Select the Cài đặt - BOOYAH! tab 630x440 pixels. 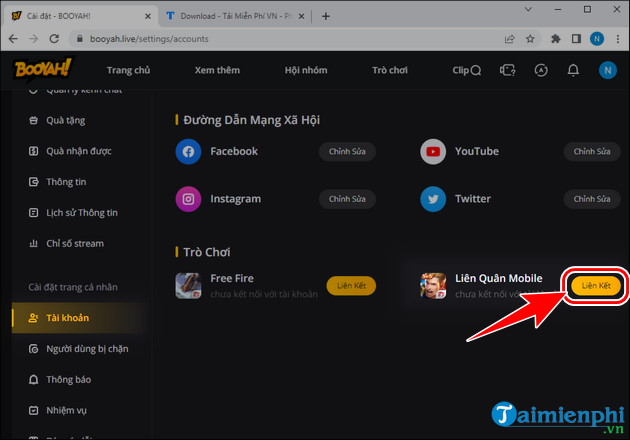80,16
